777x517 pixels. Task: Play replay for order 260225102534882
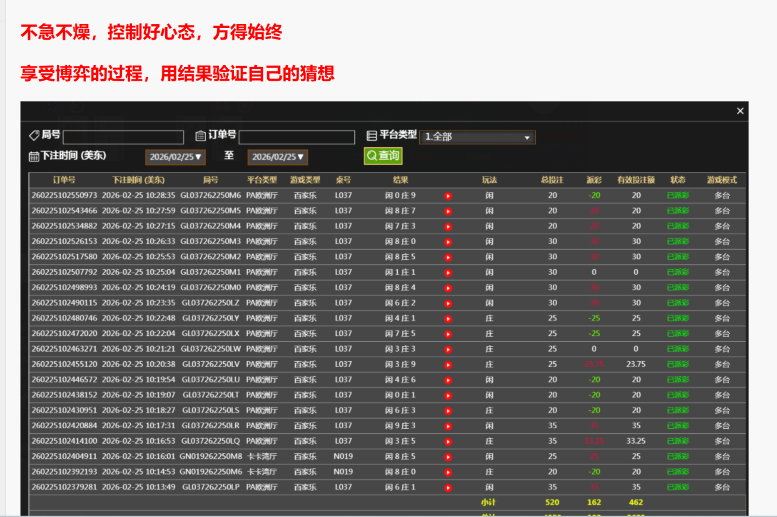point(448,227)
